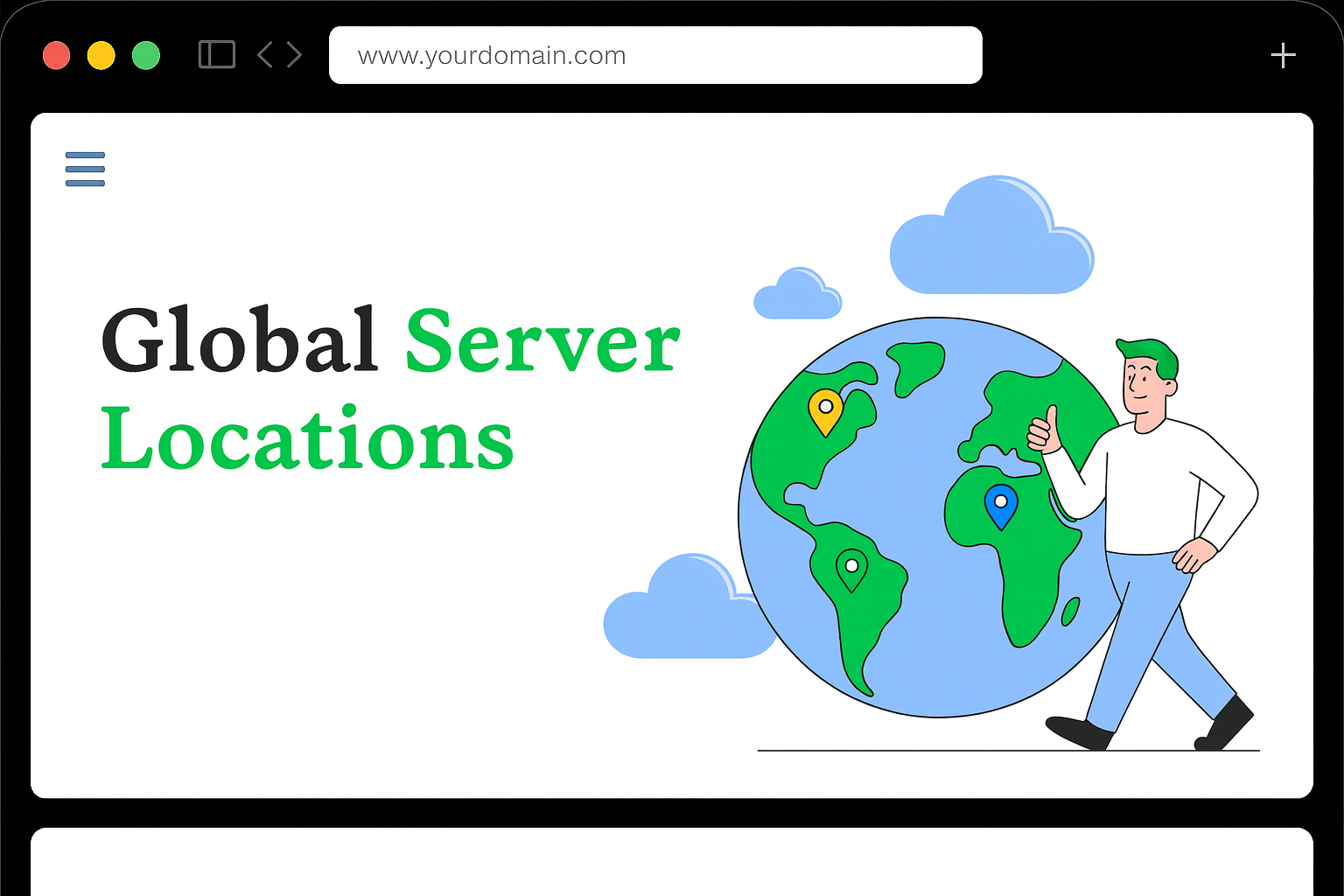Image resolution: width=1344 pixels, height=896 pixels.
Task: Click the red traffic light button
Action: coord(56,54)
